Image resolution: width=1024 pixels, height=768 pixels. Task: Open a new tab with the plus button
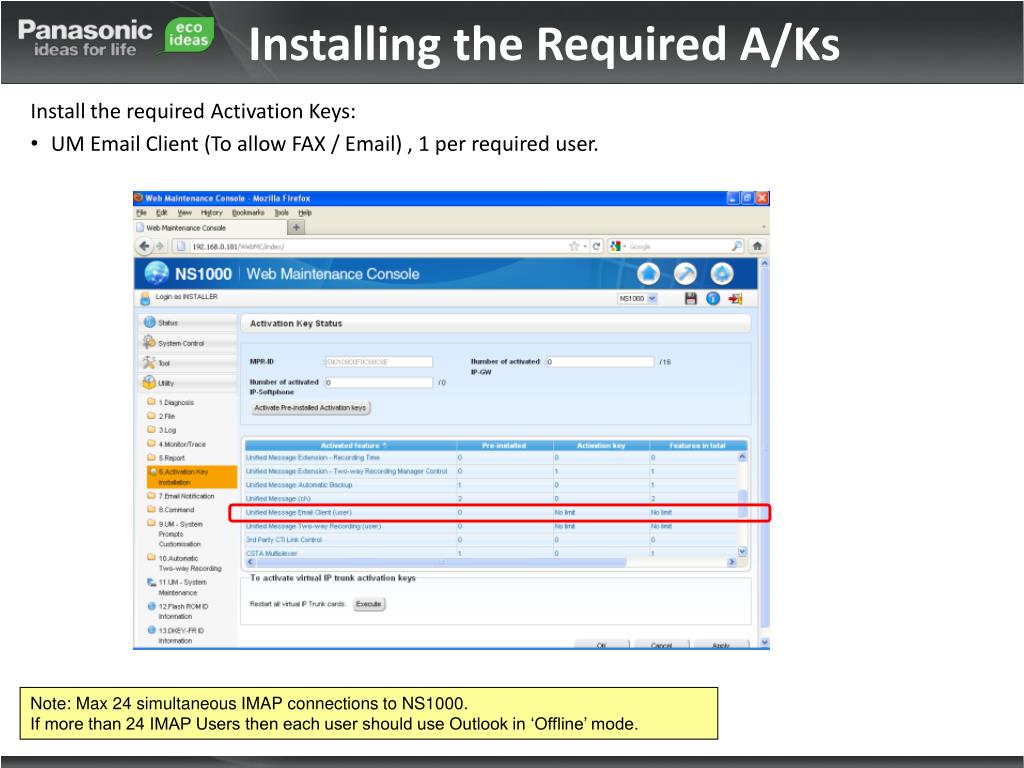tap(296, 227)
